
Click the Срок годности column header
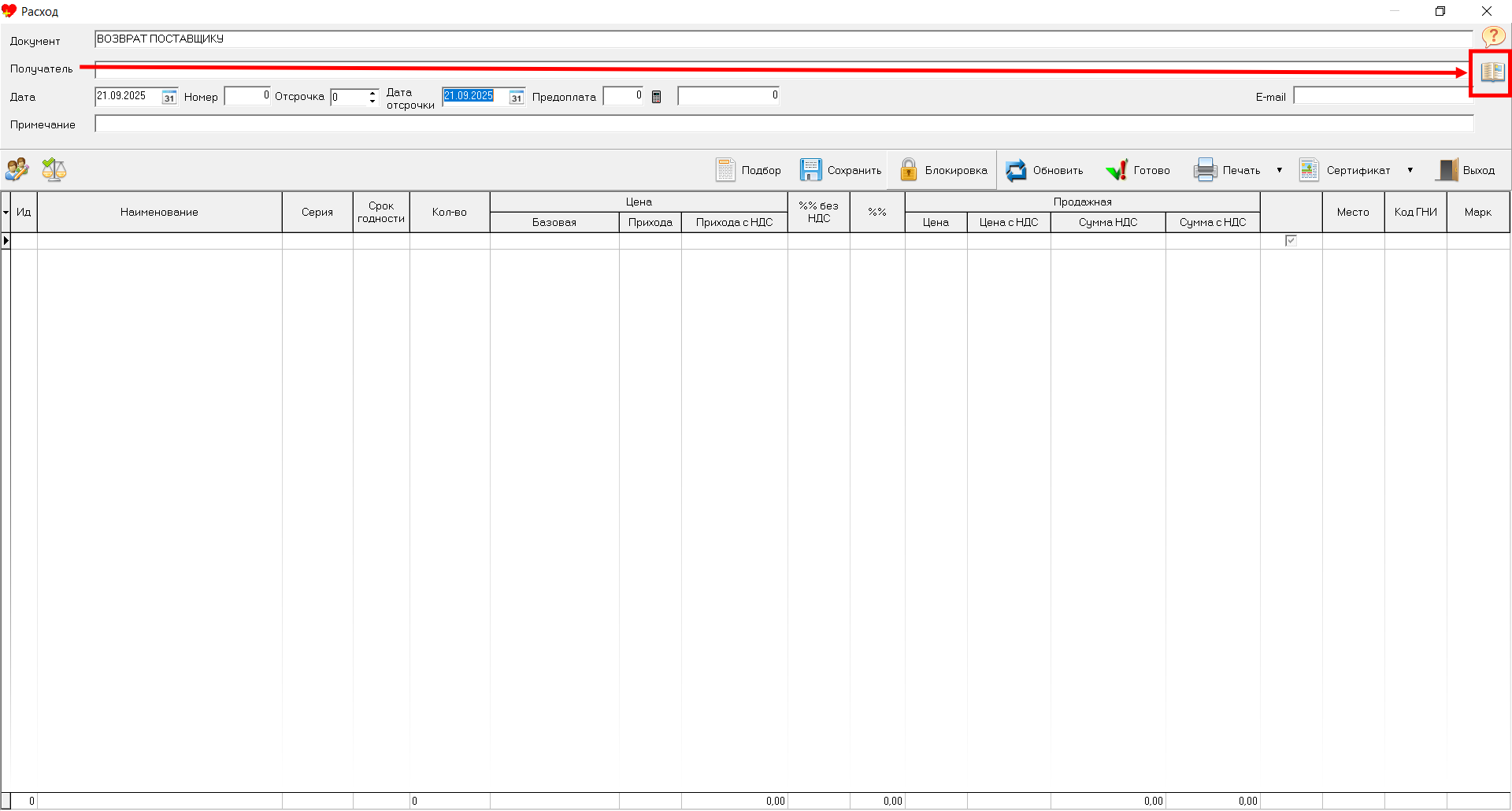coord(381,213)
